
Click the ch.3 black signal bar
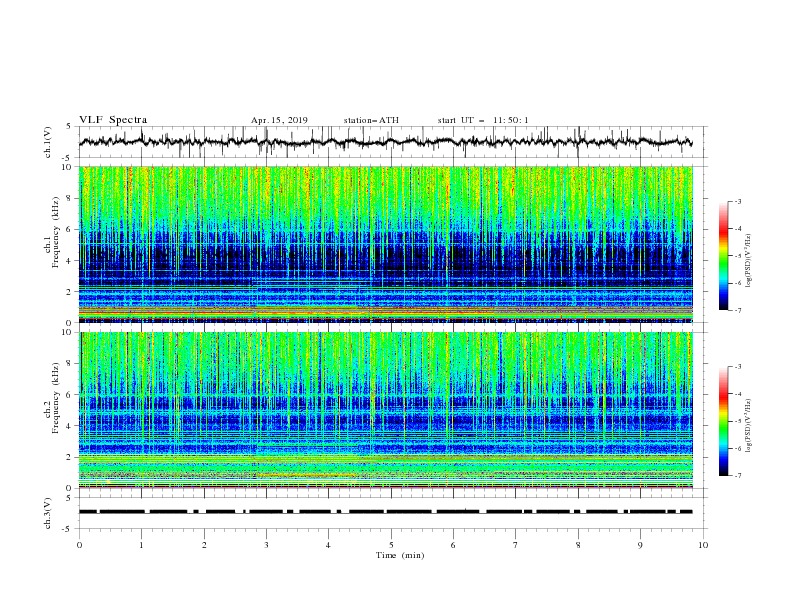pos(386,512)
